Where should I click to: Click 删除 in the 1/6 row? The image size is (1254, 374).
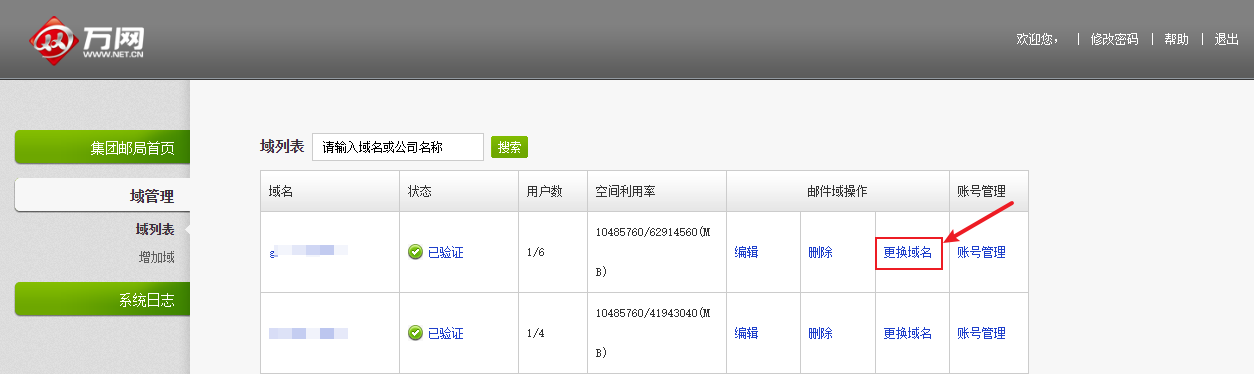[x=820, y=252]
